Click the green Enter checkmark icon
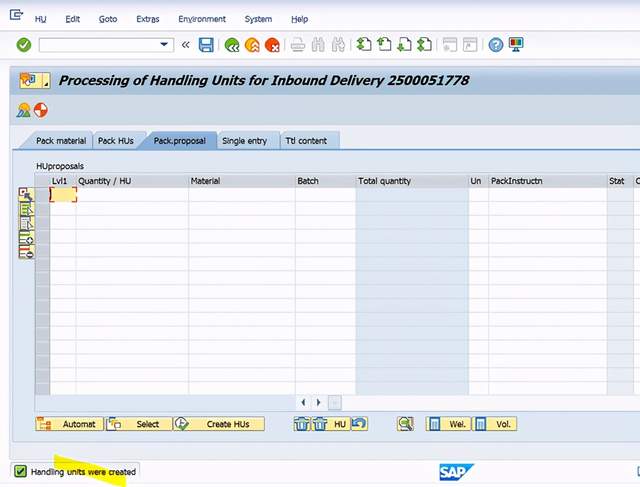The image size is (640, 487). point(23,45)
